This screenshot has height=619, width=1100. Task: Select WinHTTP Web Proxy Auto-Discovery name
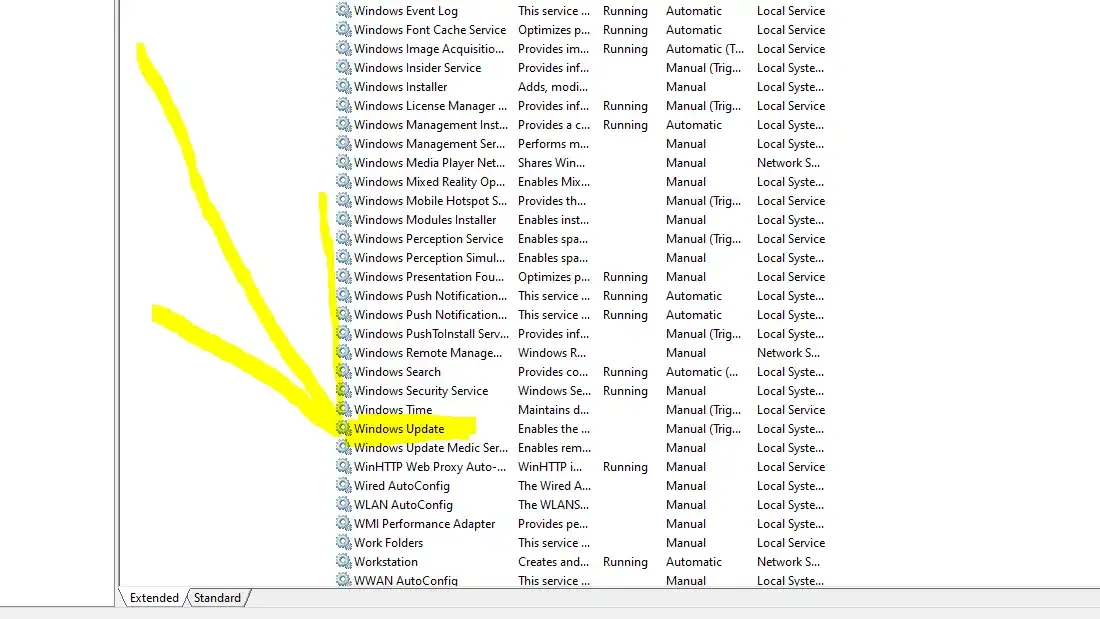(x=430, y=467)
